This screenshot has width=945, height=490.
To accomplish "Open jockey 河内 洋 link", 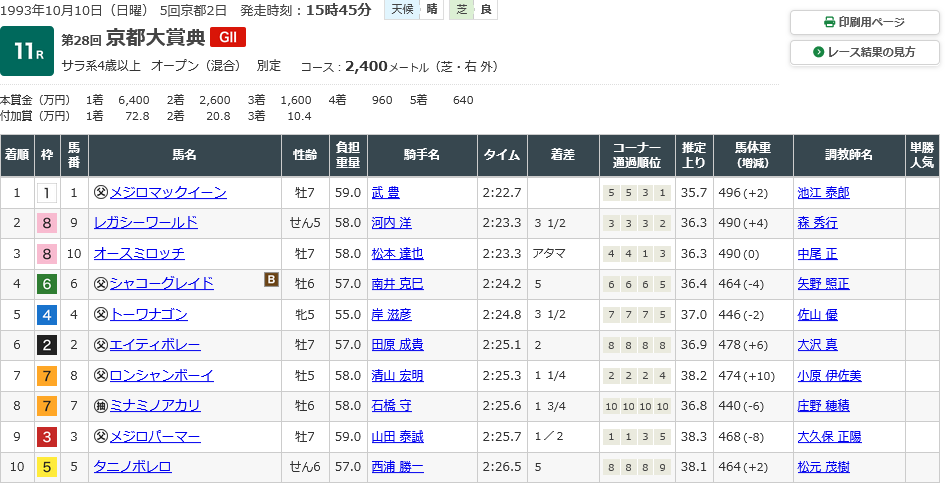I will tap(392, 223).
